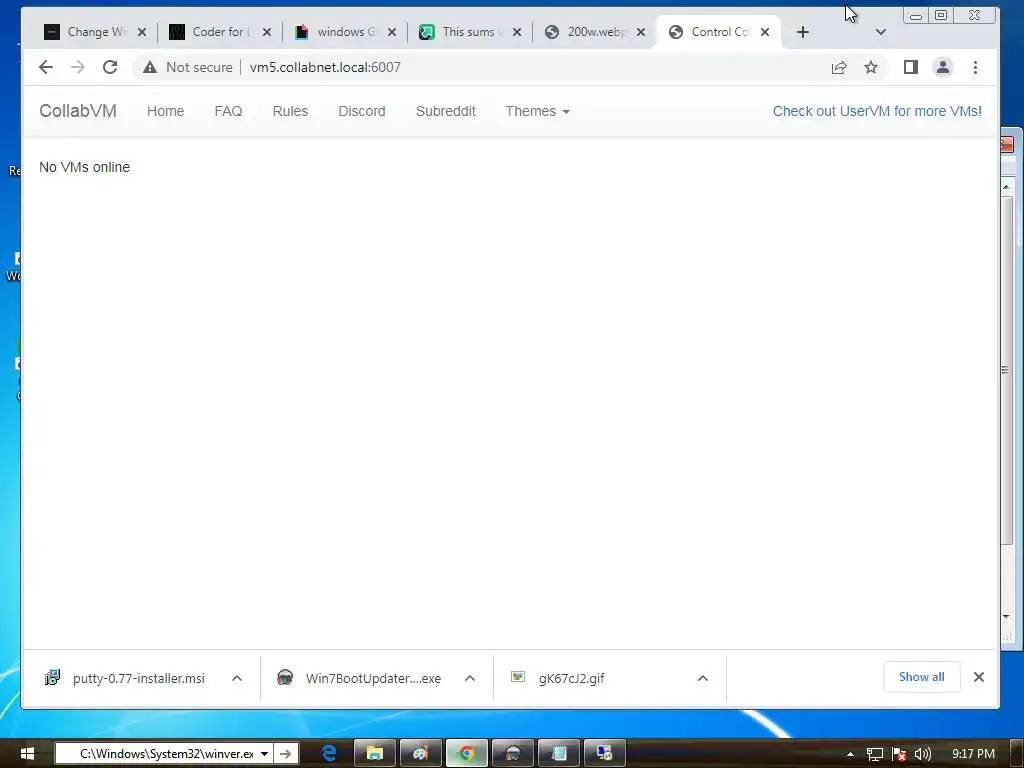
Task: Open Chrome side panel
Action: point(910,67)
